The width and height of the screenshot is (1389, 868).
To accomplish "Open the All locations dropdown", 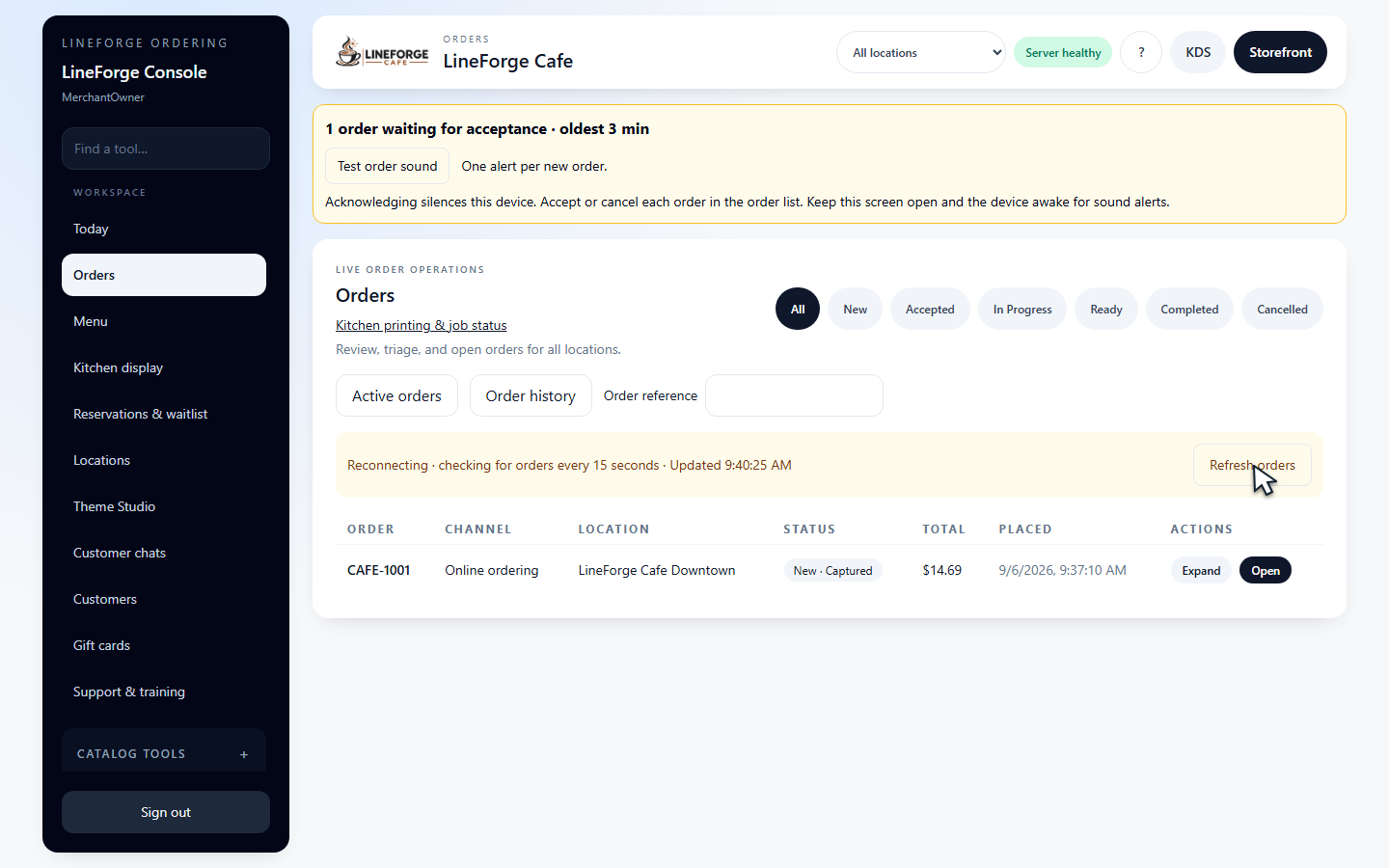I will pos(921,52).
